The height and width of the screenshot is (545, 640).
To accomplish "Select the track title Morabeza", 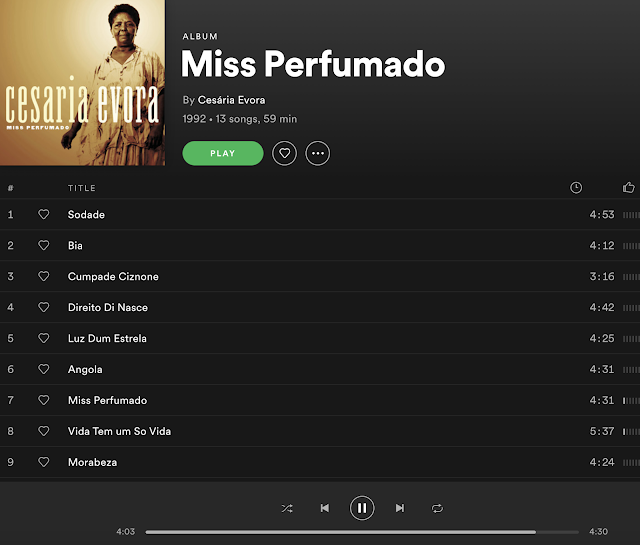I will pos(92,463).
